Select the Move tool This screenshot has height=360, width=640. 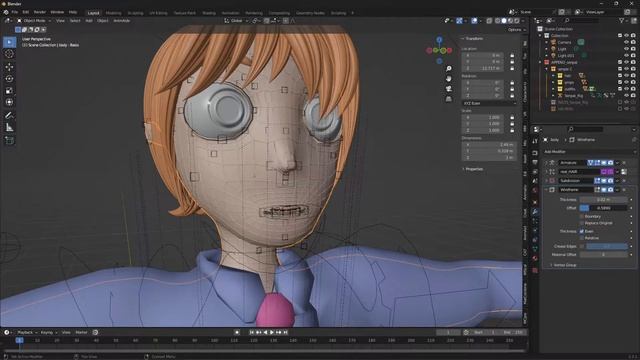tap(9, 67)
